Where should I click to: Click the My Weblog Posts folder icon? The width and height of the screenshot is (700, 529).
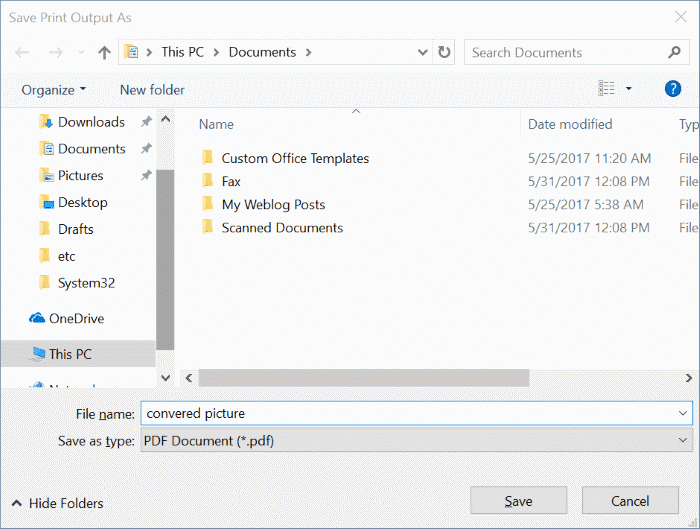coord(208,204)
